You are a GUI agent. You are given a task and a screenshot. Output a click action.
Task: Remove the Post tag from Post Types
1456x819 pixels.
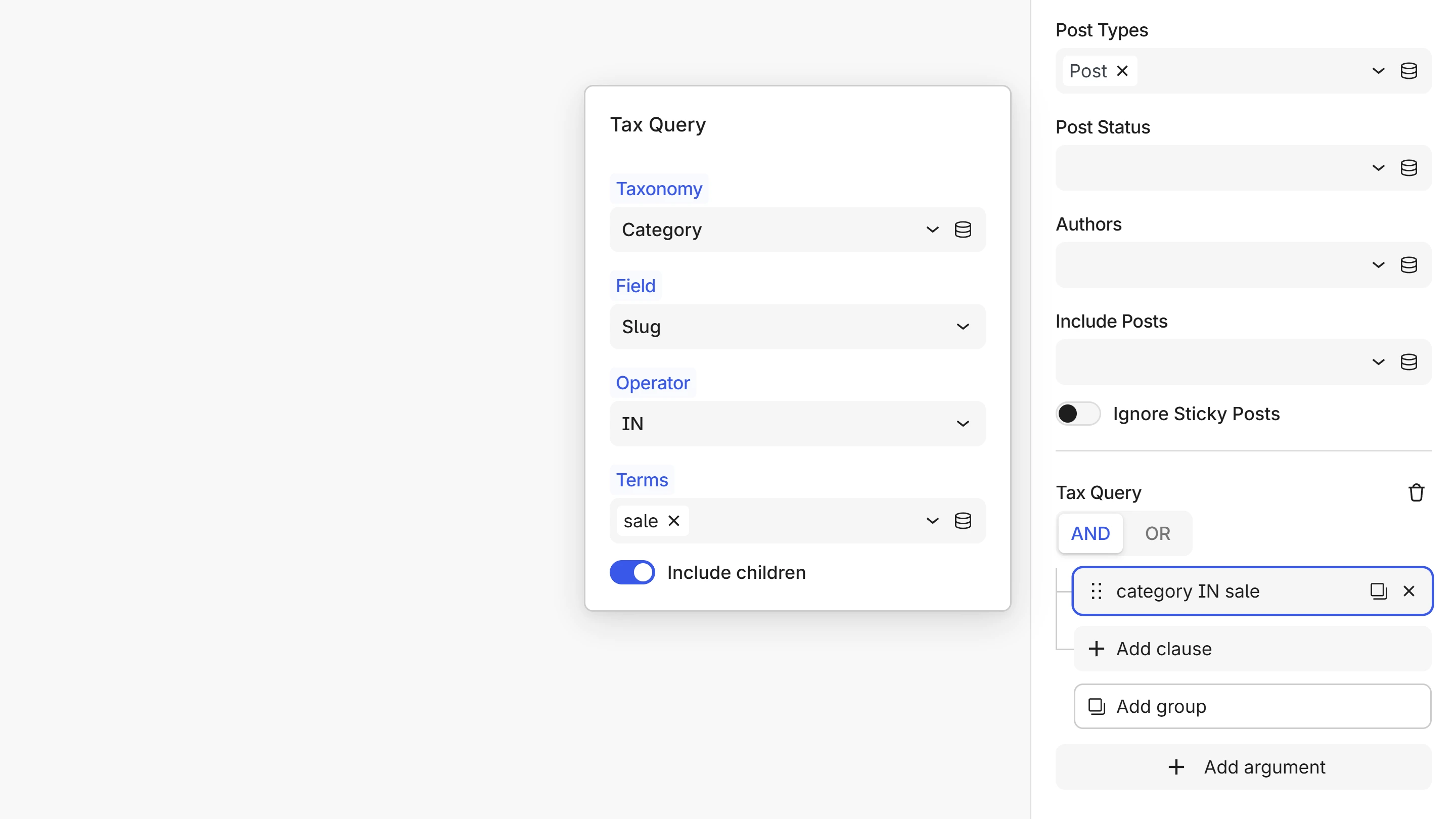(x=1122, y=71)
